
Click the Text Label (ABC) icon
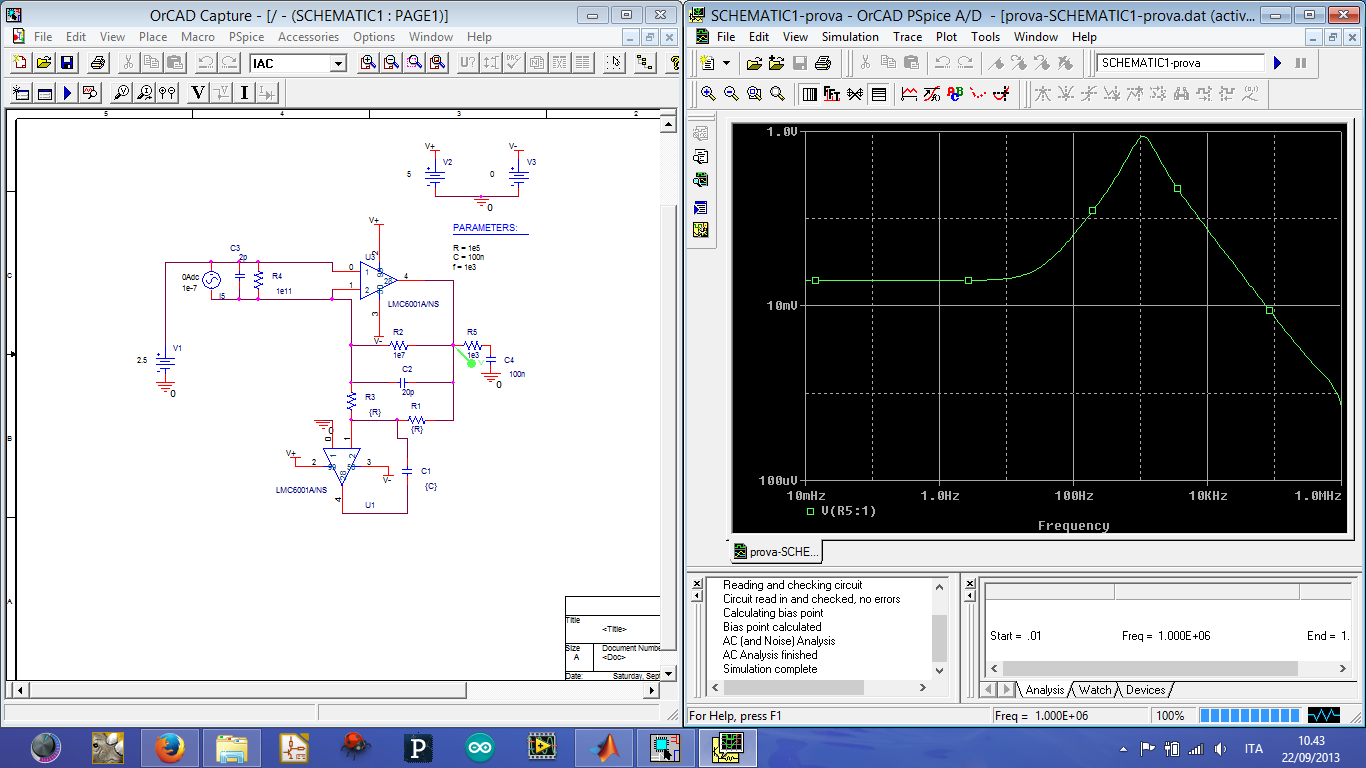pos(955,94)
